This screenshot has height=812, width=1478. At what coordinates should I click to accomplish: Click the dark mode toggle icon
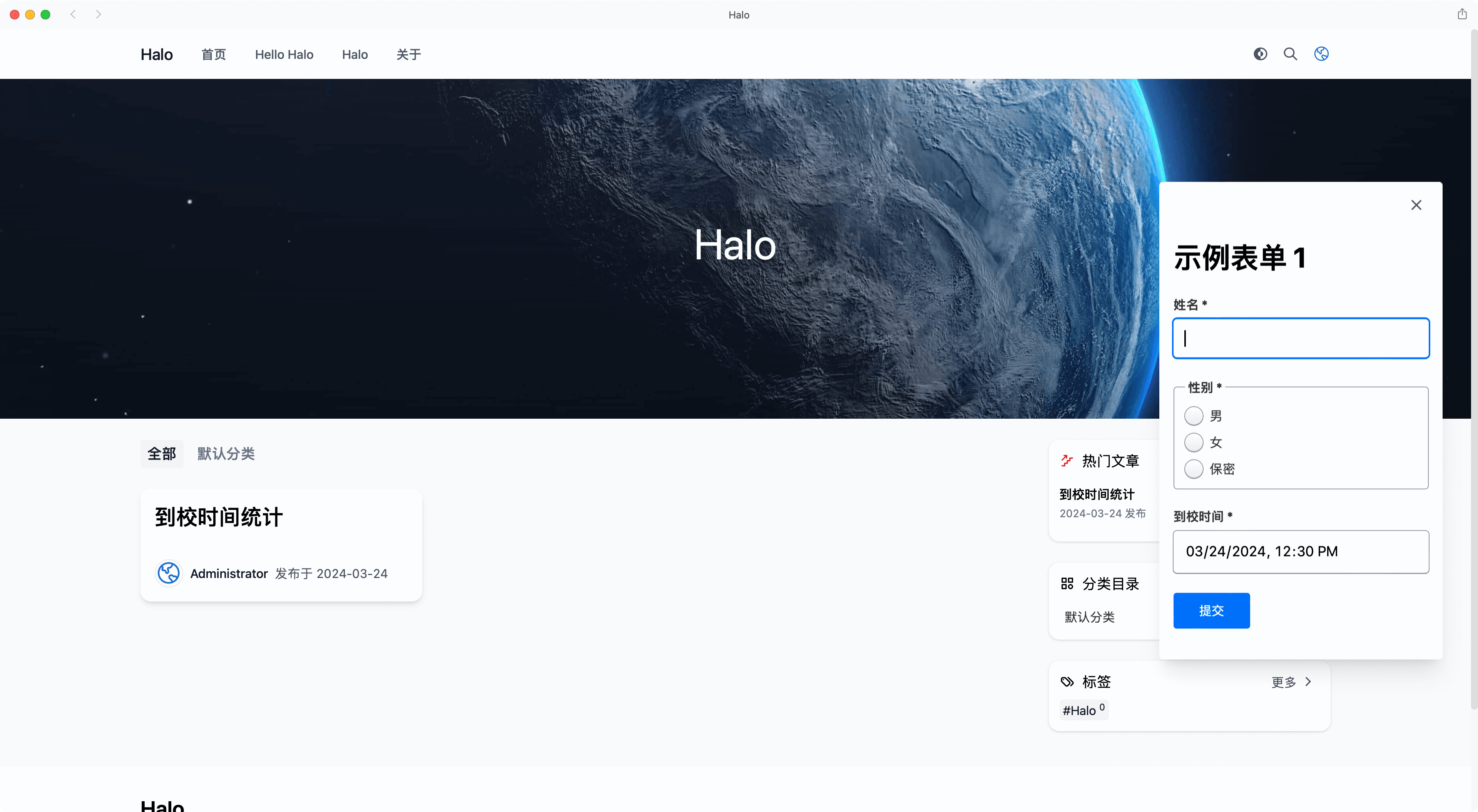click(1259, 54)
